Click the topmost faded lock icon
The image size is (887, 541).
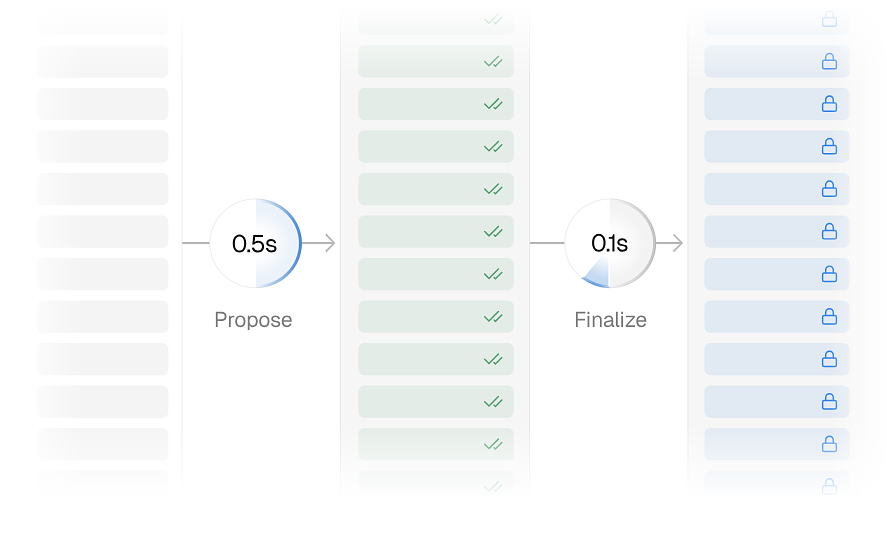(829, 19)
